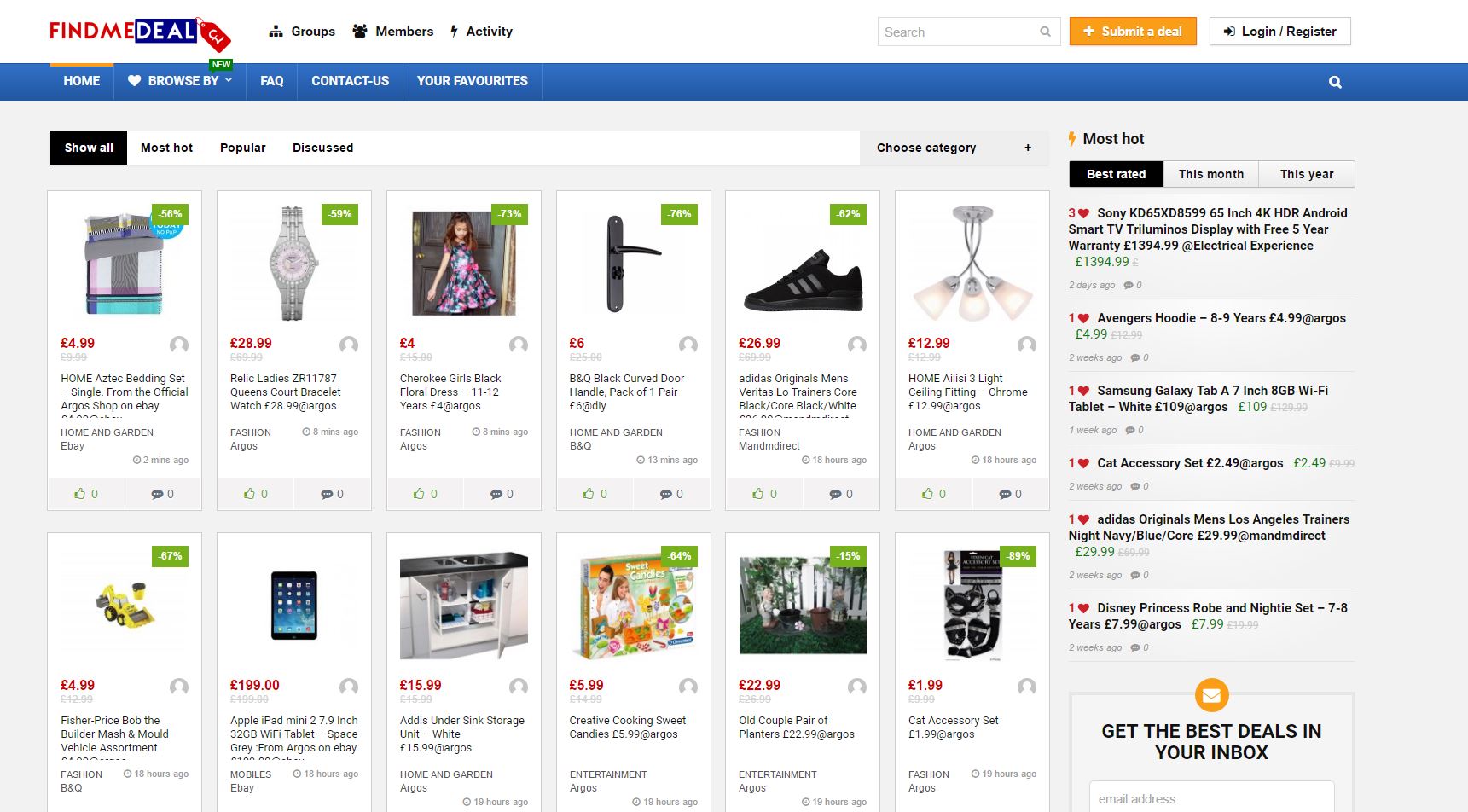Select the Most hot filter tab
Image resolution: width=1468 pixels, height=812 pixels.
click(x=166, y=148)
